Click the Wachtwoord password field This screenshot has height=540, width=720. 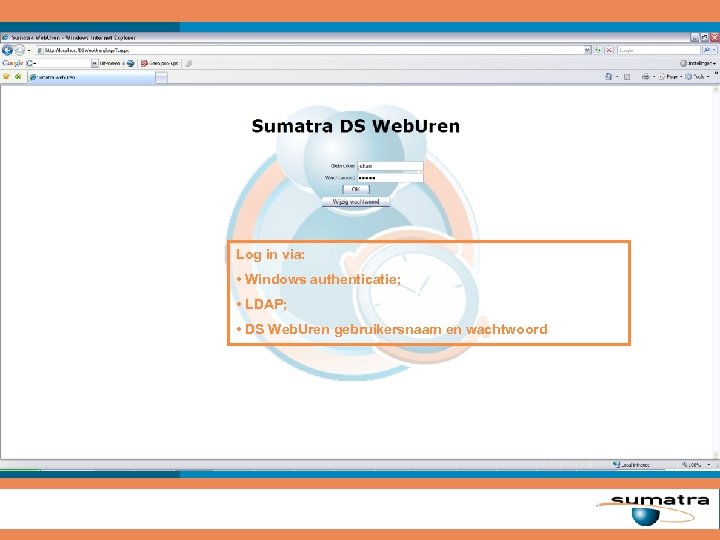(x=390, y=178)
